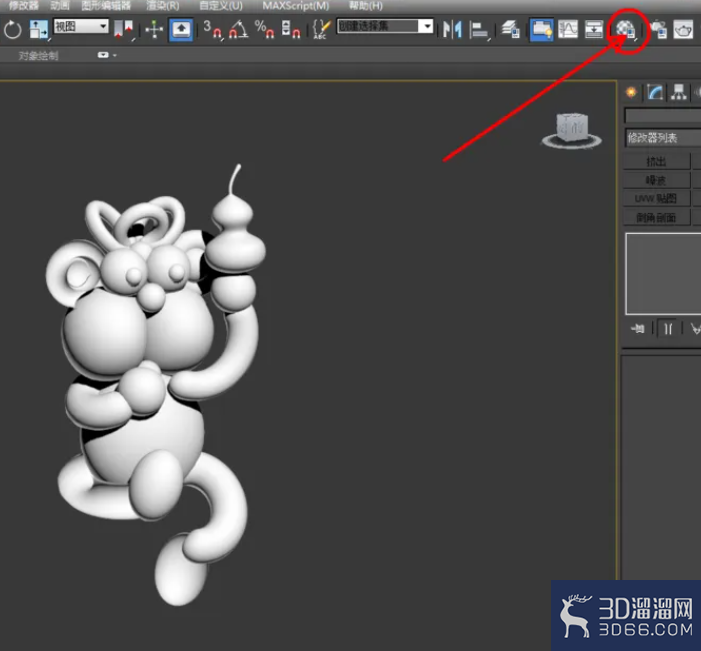Image resolution: width=701 pixels, height=651 pixels.
Task: Open the 图形编辑器 menu
Action: point(106,6)
